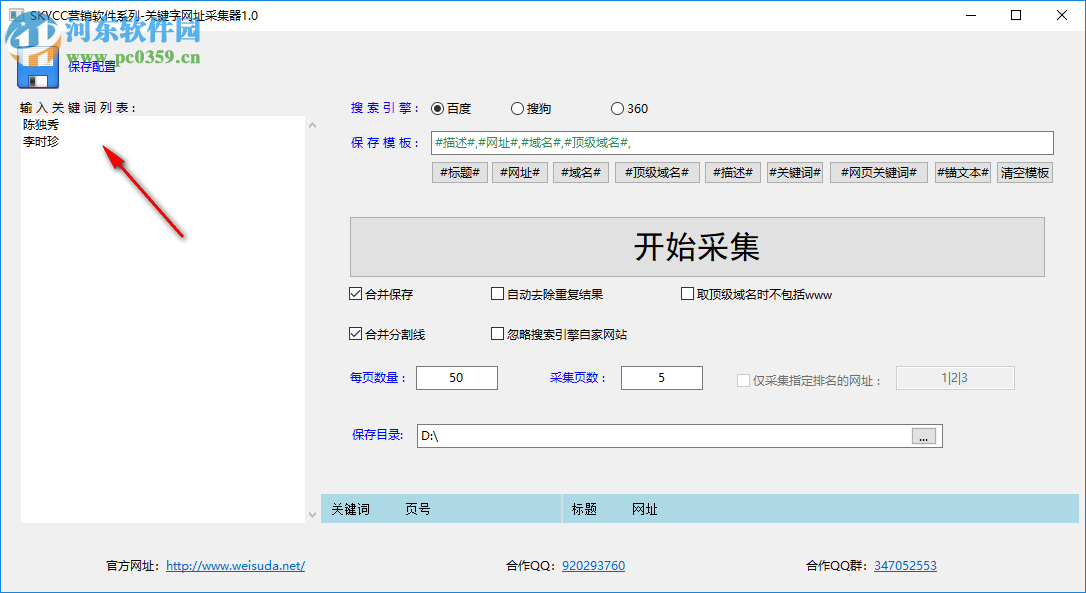Select keyword 陈独秀 in the keyword list
1086x593 pixels.
pyautogui.click(x=42, y=124)
